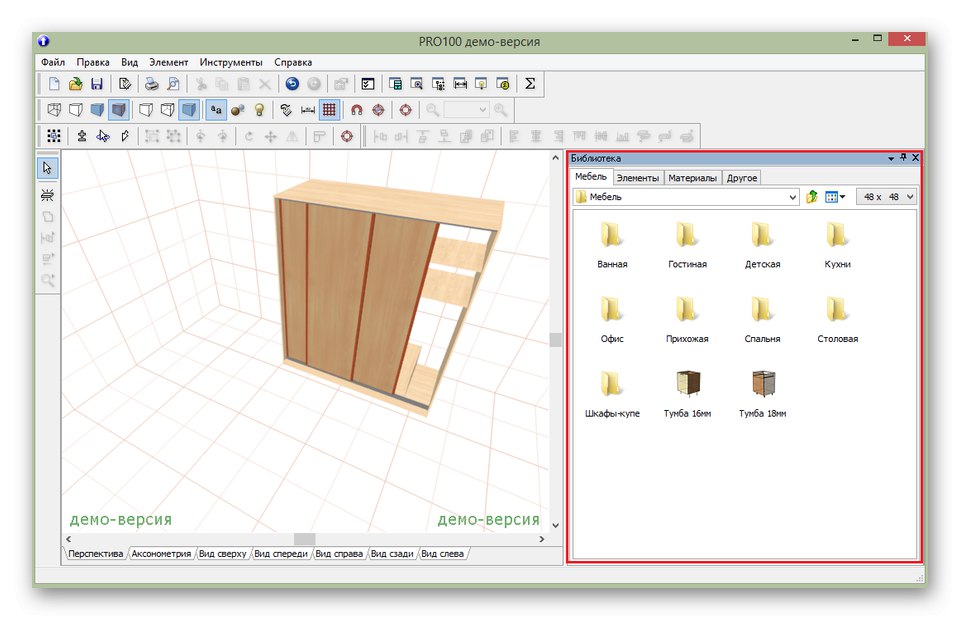Screen dimensions: 960x620
Task: Open the Инструменты menu
Action: click(231, 62)
